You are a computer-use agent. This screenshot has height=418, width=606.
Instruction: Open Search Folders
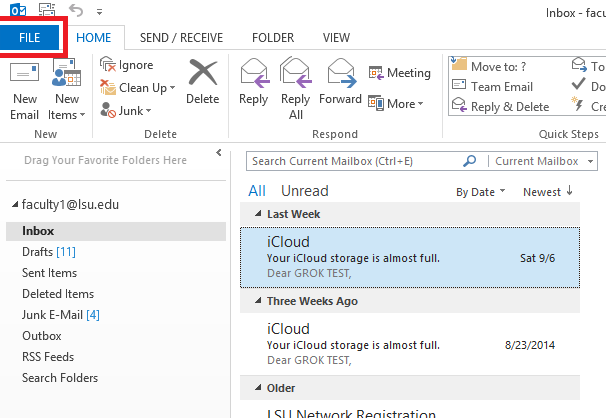[60, 377]
